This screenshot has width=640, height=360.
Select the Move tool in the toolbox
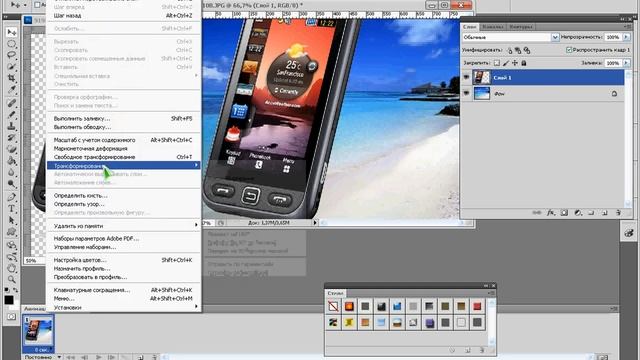(11, 32)
